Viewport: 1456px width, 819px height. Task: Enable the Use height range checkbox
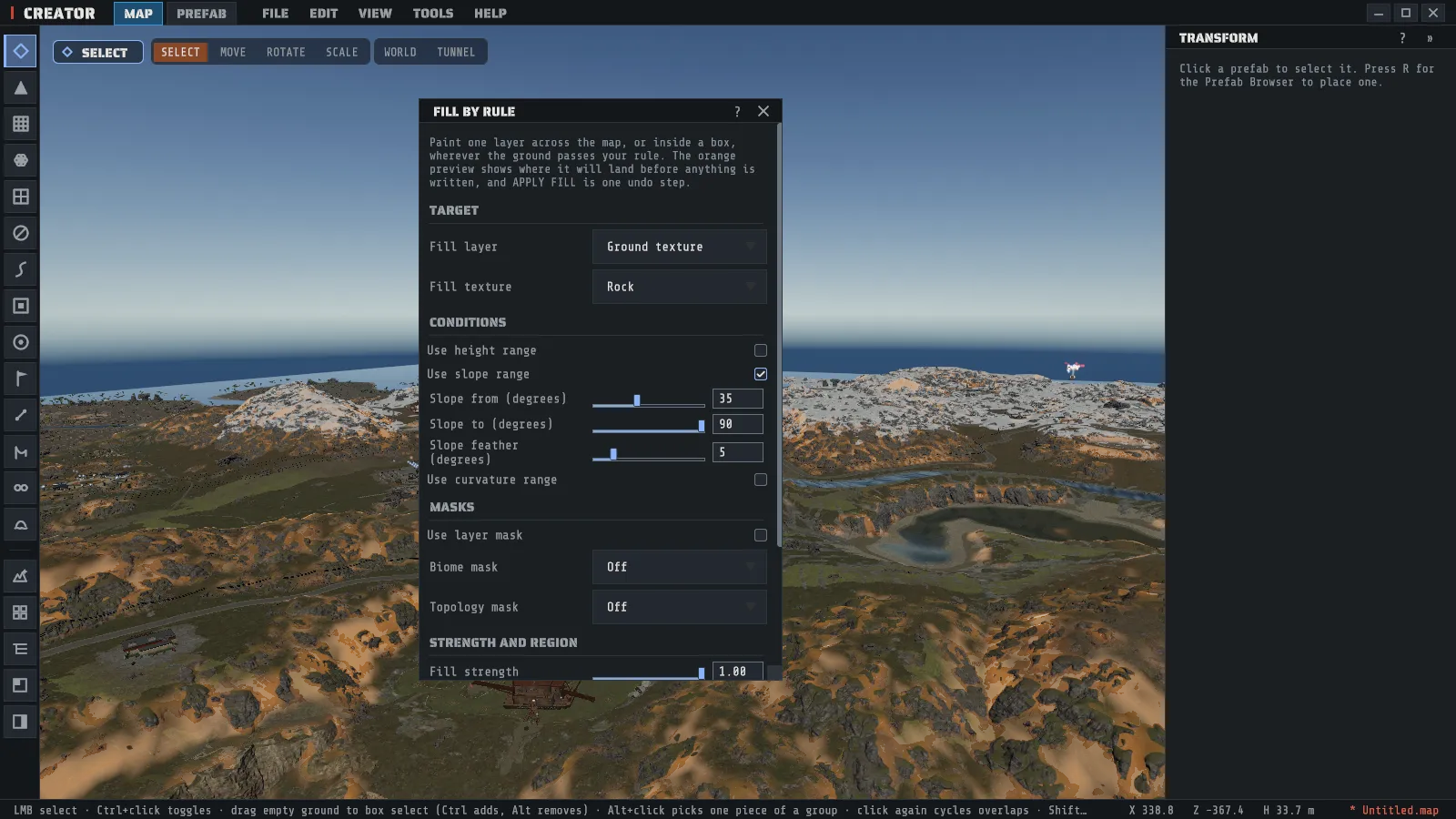point(761,350)
